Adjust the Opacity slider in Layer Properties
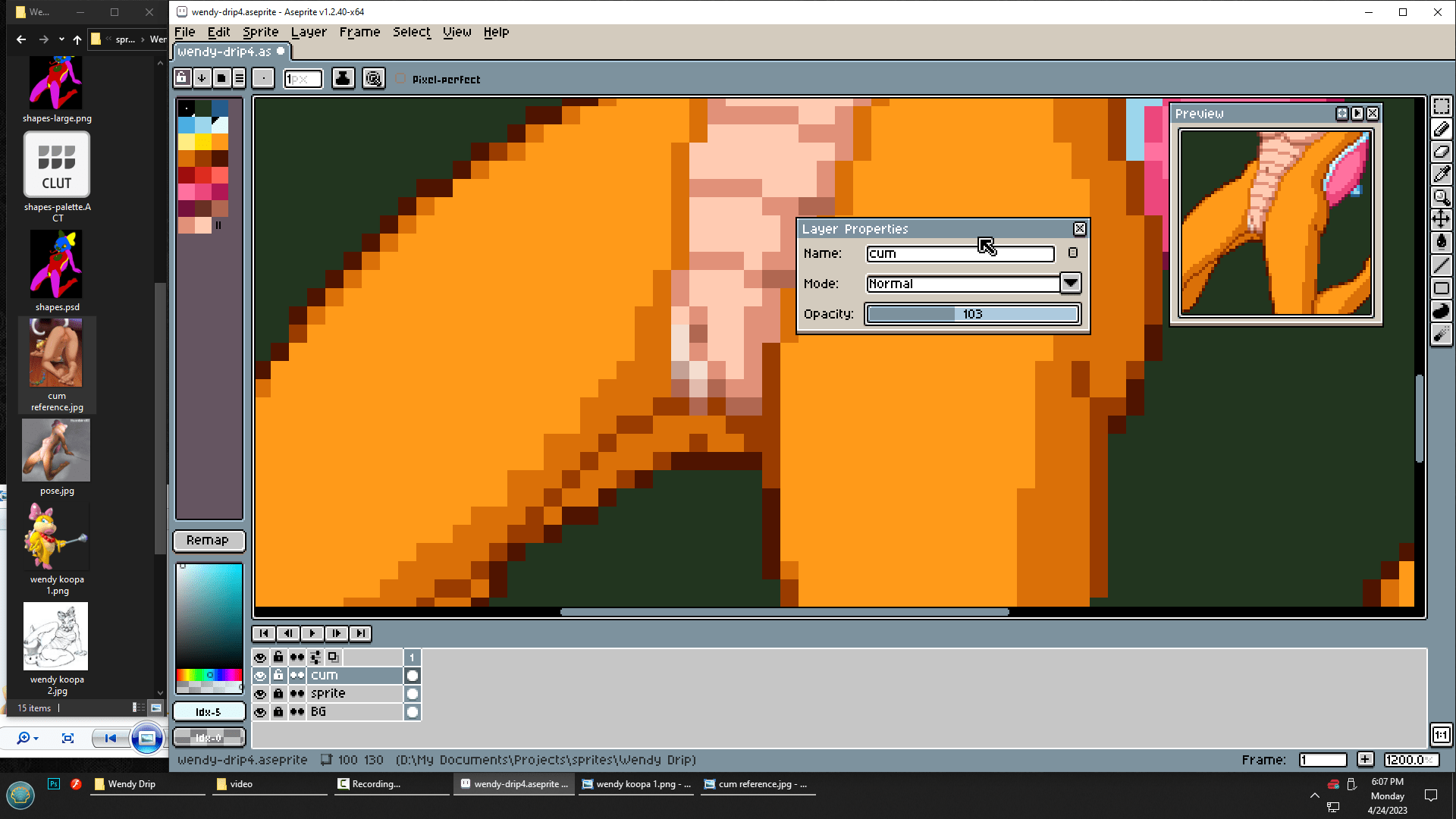This screenshot has width=1456, height=819. point(972,314)
